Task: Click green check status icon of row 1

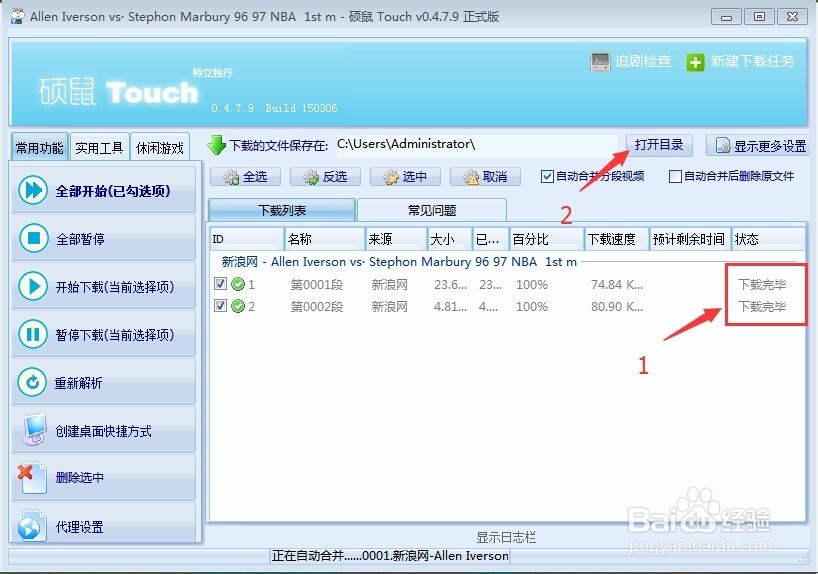Action: coord(238,284)
